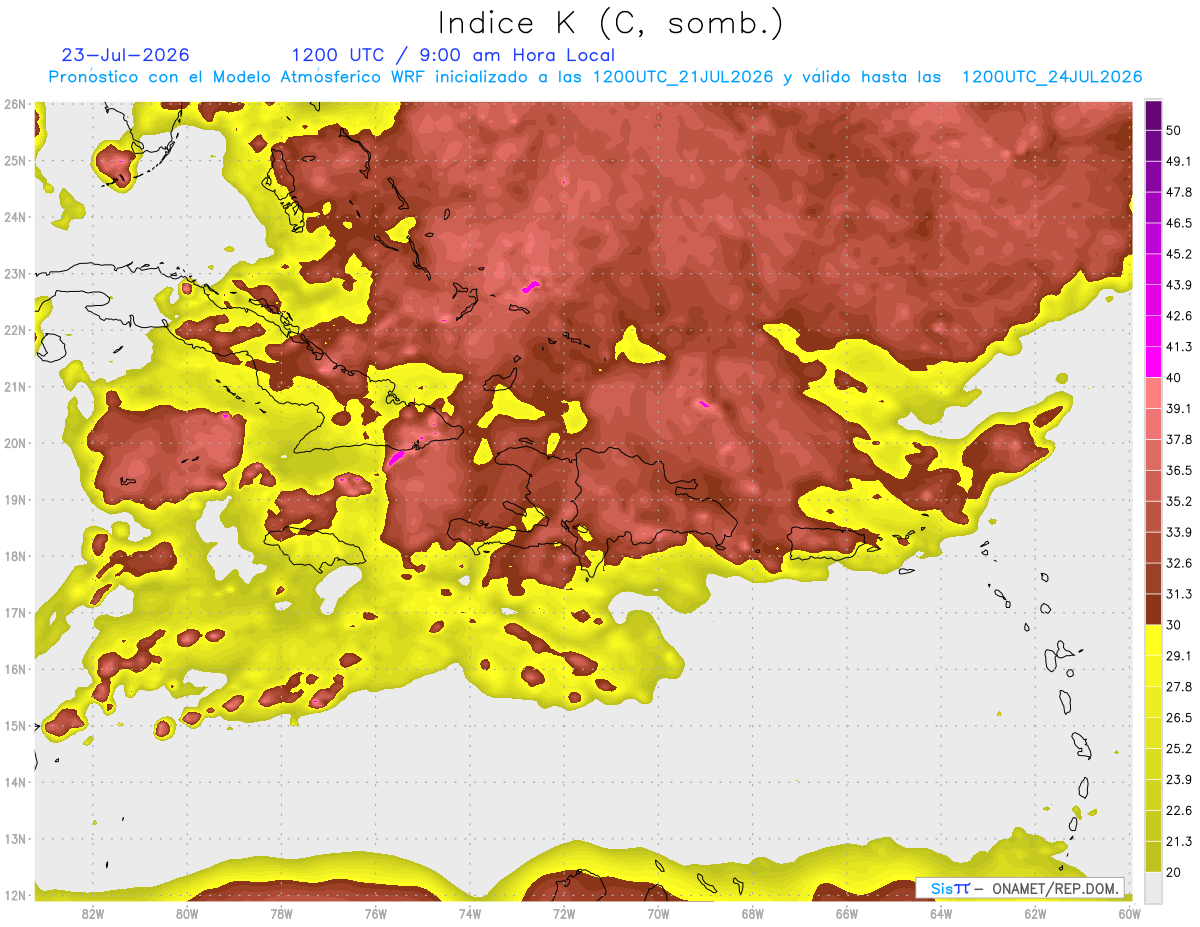Click the colorbar value '41.3'

(1179, 347)
